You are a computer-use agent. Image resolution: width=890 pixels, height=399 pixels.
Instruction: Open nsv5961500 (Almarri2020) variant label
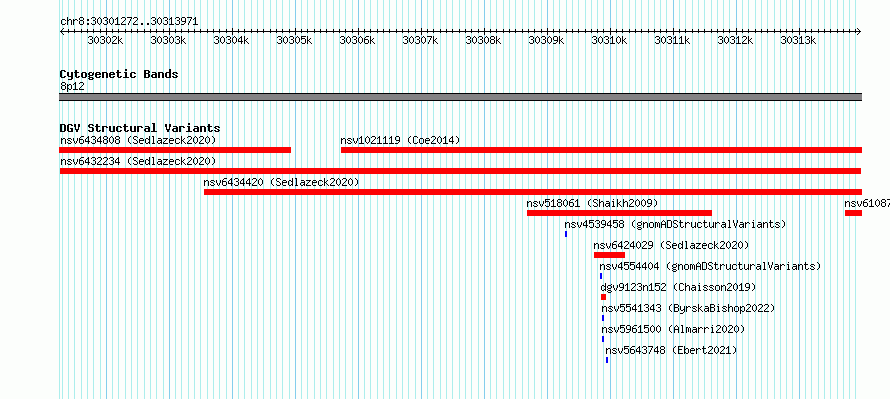coord(673,329)
